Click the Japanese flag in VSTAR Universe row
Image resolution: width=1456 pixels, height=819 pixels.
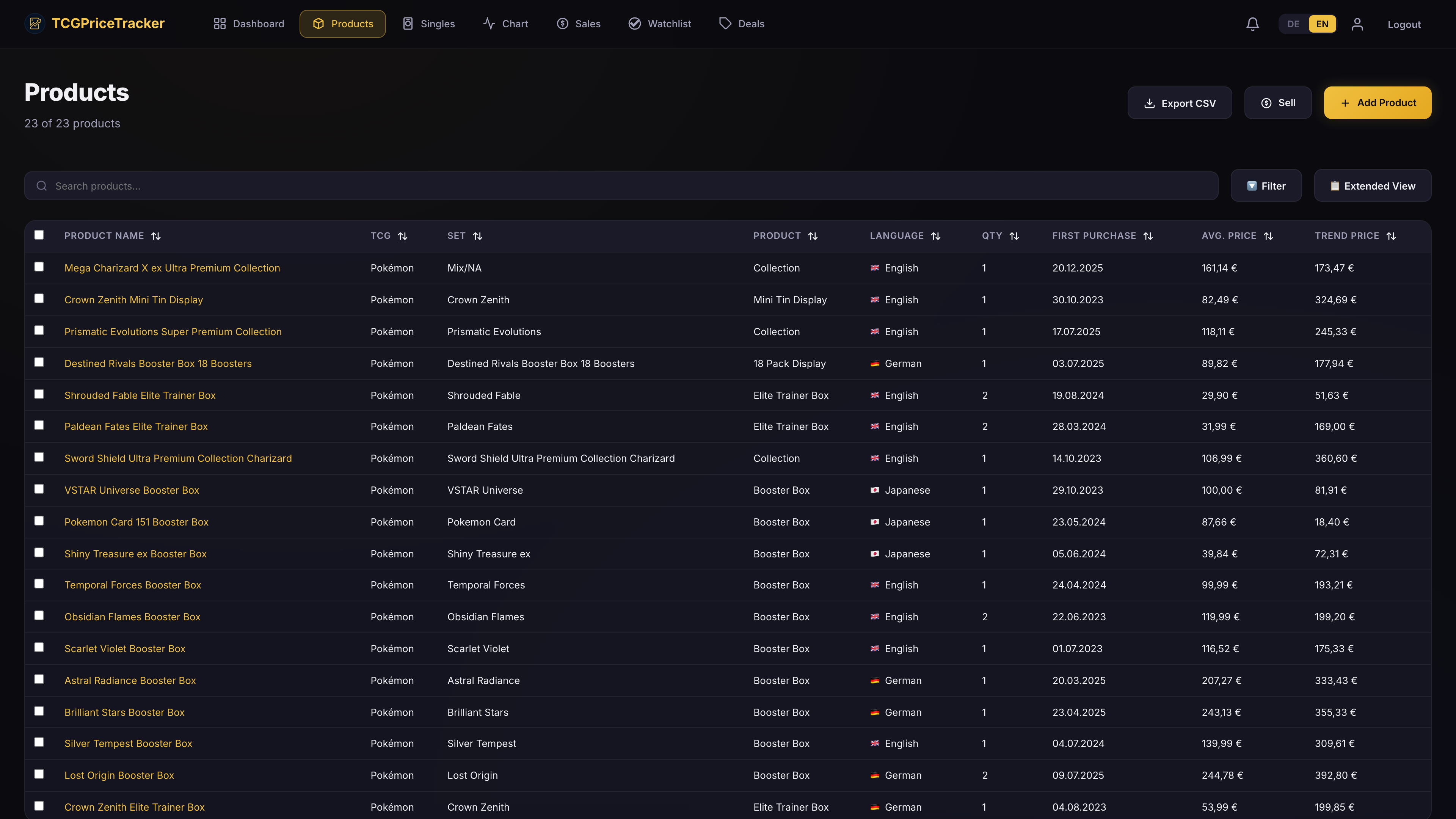point(875,490)
